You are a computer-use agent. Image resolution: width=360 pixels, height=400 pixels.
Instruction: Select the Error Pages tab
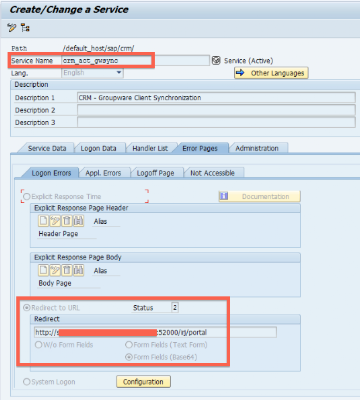click(200, 148)
